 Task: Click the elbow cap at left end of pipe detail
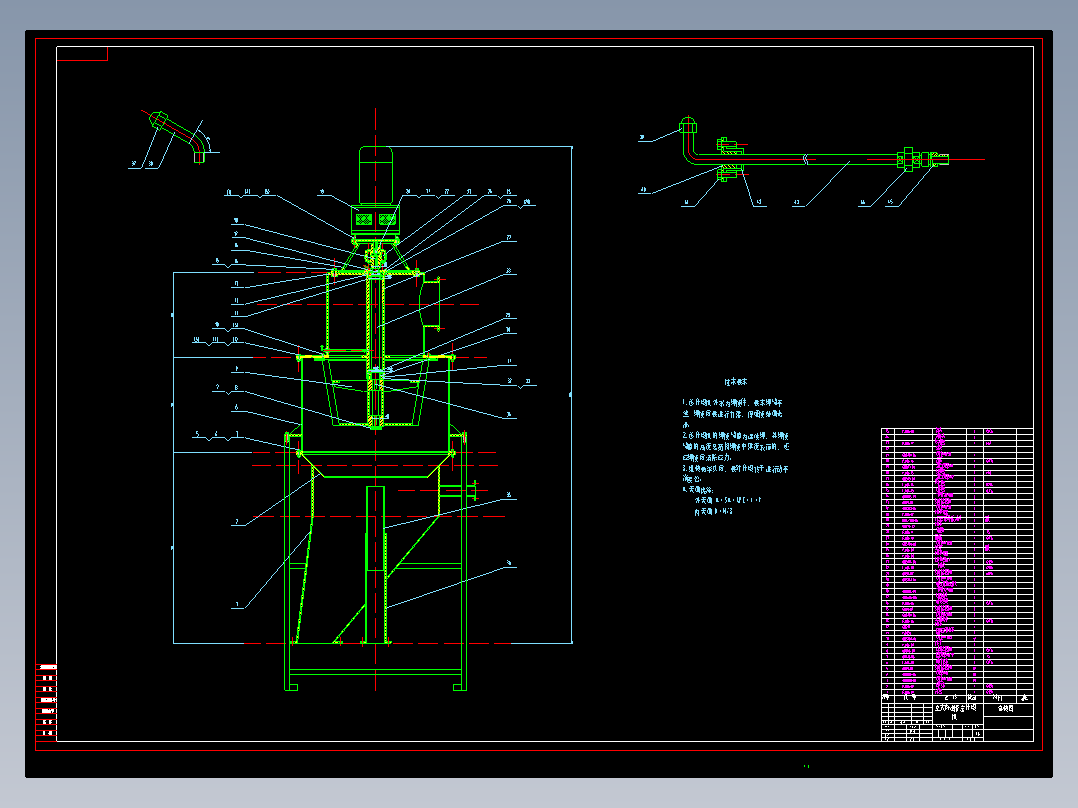point(688,125)
